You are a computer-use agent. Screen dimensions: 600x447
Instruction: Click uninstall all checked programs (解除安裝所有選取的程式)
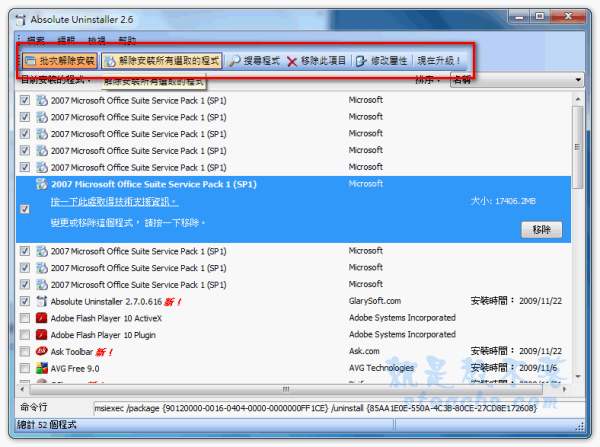[162, 61]
